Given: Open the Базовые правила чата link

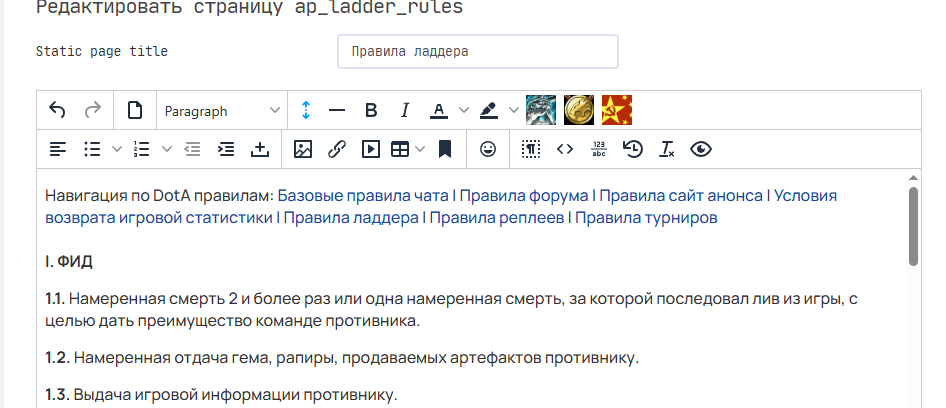Looking at the screenshot, I should click(363, 196).
